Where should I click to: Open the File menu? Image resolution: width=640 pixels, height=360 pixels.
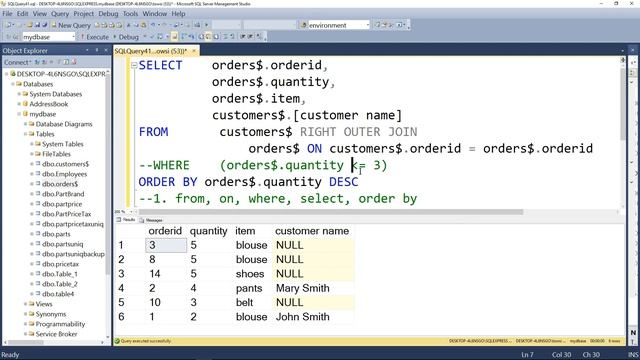(x=7, y=13)
